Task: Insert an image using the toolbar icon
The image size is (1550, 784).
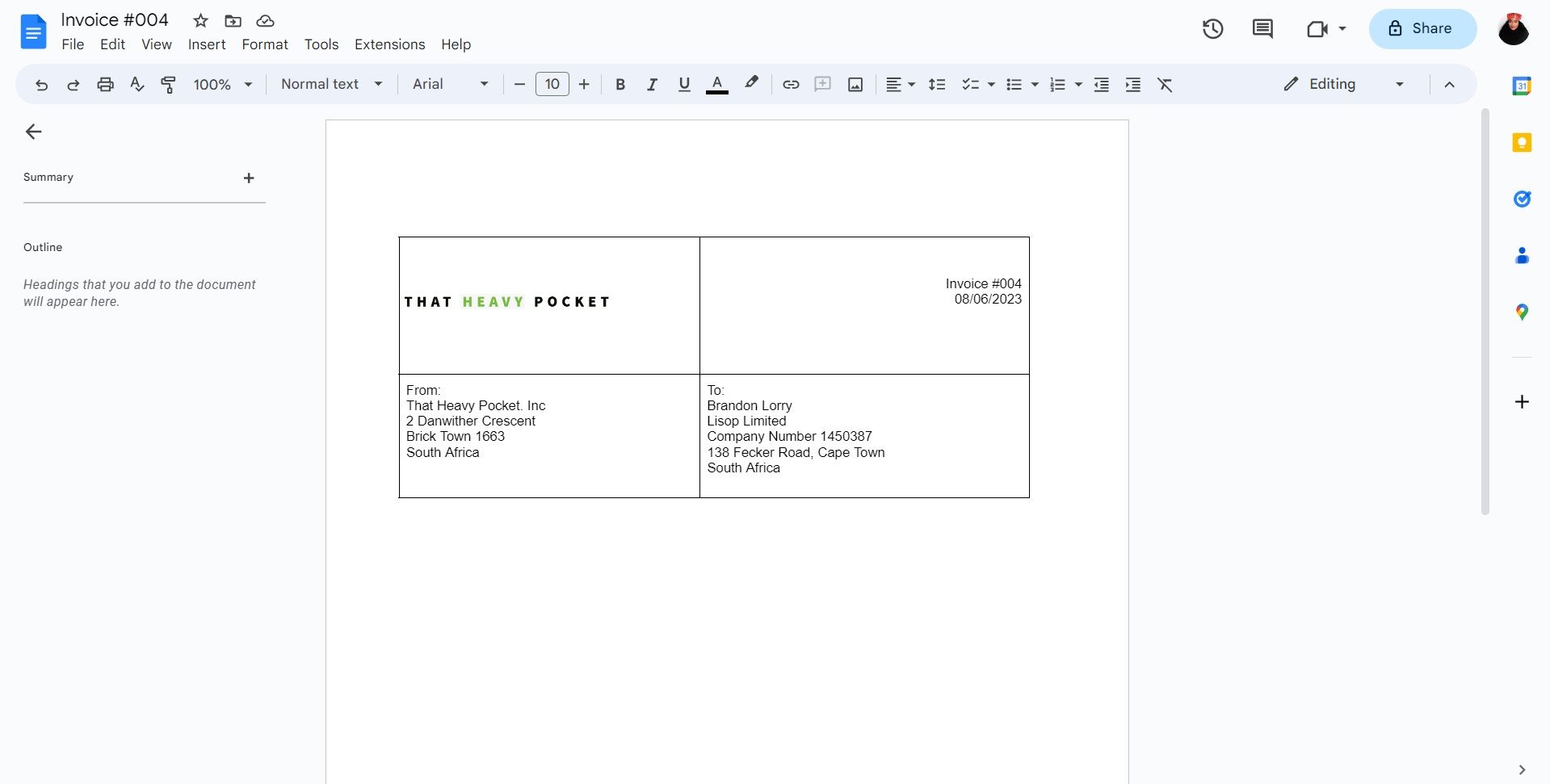Action: (x=855, y=84)
